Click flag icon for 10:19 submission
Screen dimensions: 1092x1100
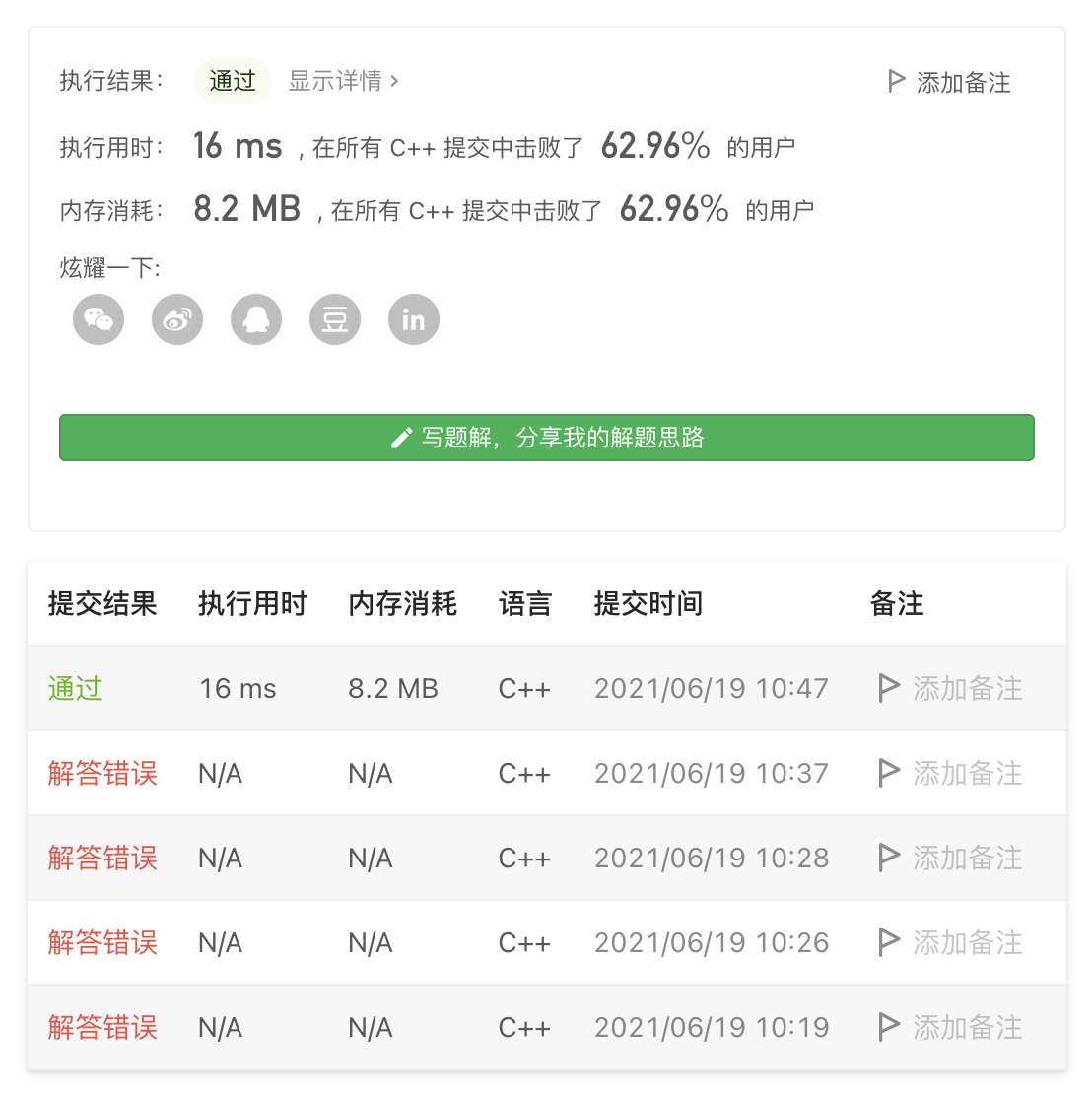tap(888, 1027)
